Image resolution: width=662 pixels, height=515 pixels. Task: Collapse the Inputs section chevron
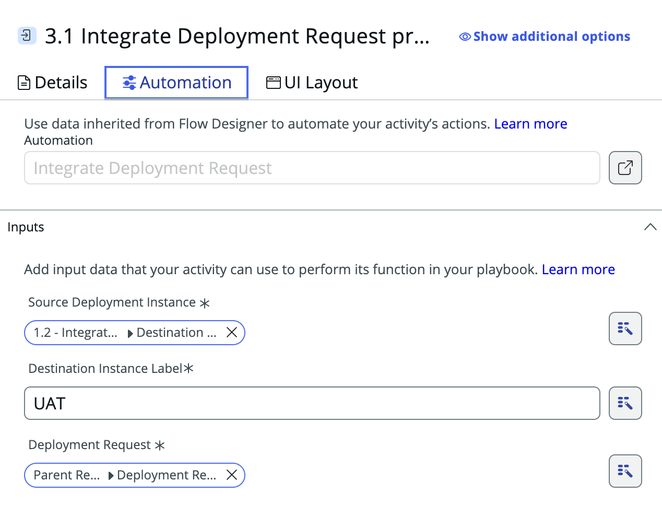[x=650, y=227]
